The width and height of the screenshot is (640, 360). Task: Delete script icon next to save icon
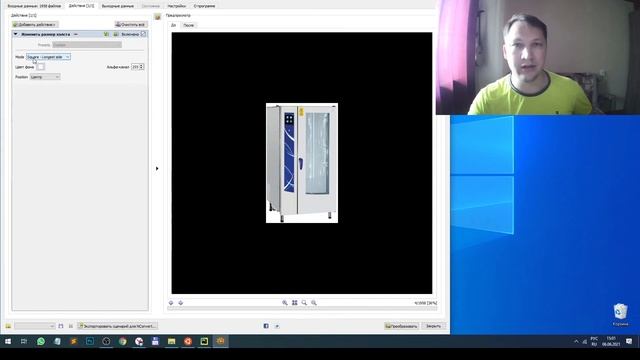[x=71, y=326]
